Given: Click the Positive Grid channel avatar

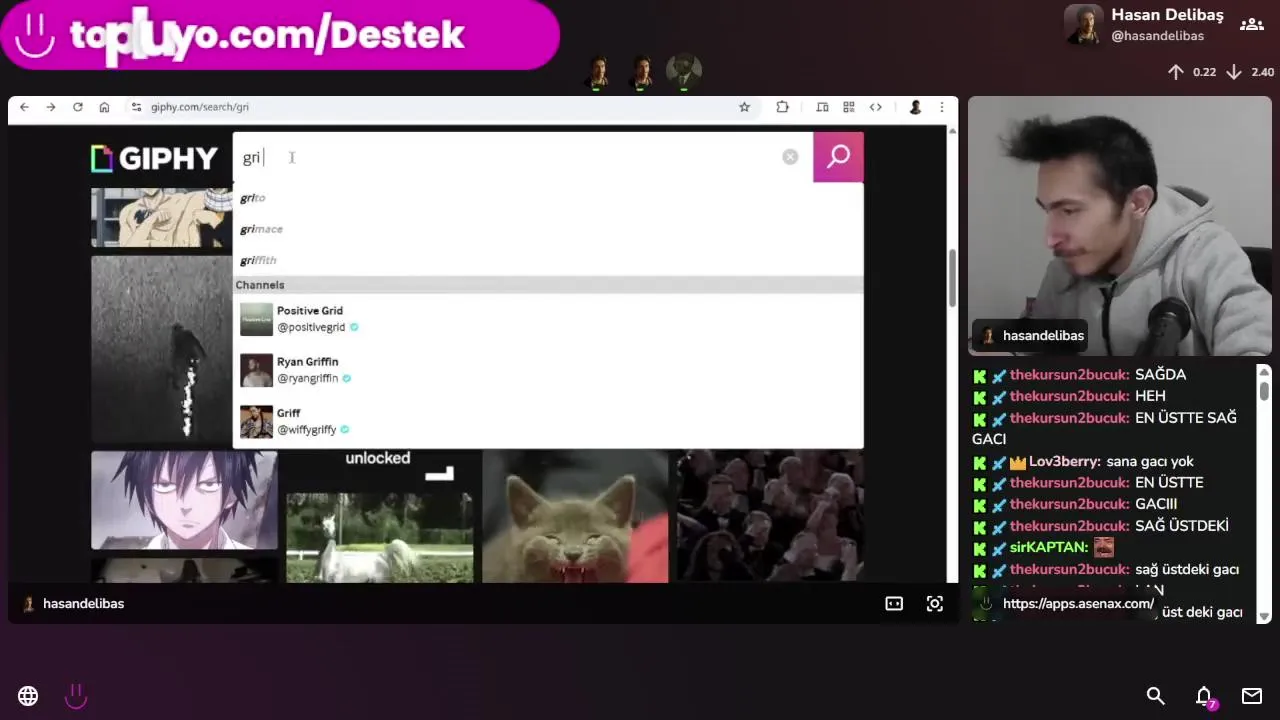Looking at the screenshot, I should (x=256, y=319).
